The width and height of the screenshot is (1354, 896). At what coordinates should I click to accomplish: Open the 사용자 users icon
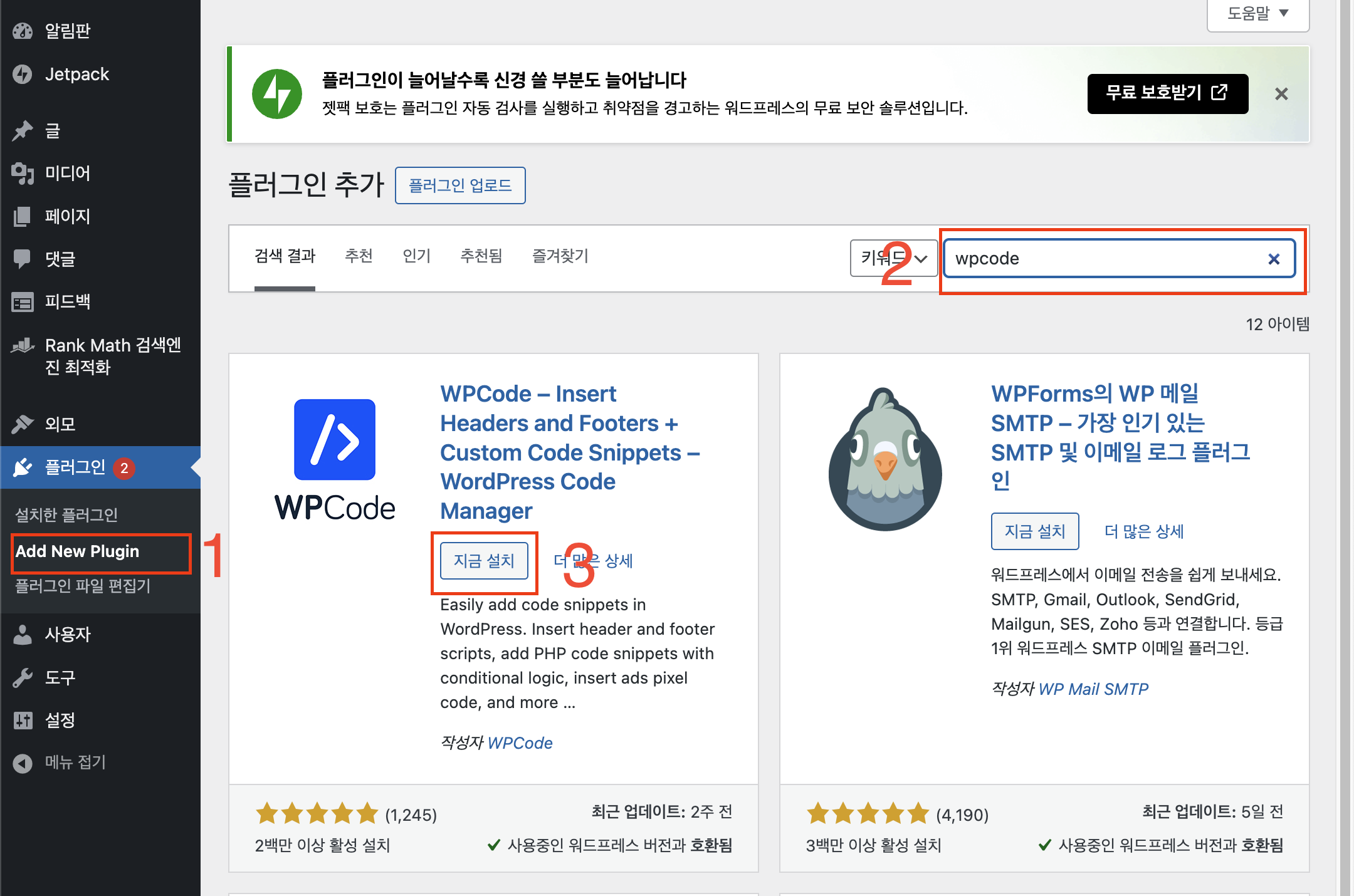pos(23,635)
